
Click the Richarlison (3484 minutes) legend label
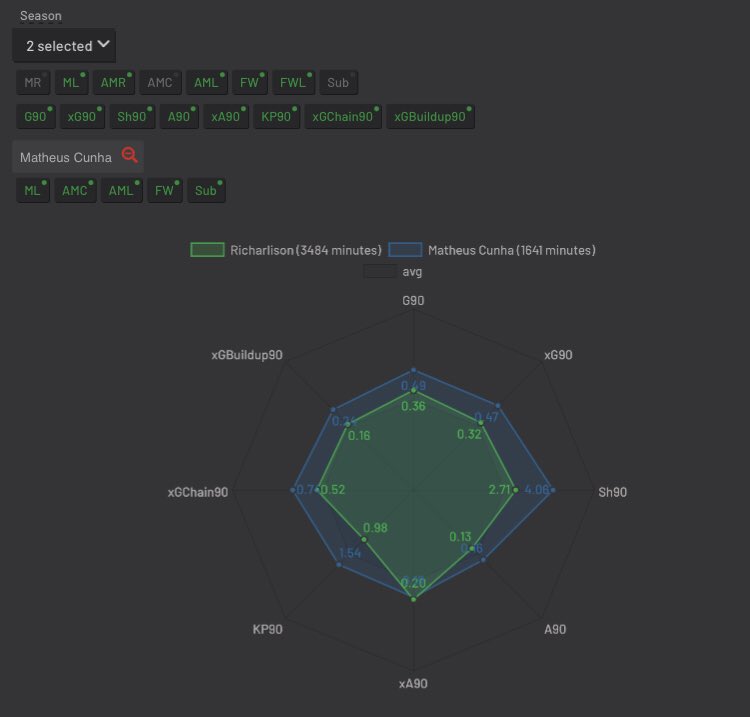306,250
